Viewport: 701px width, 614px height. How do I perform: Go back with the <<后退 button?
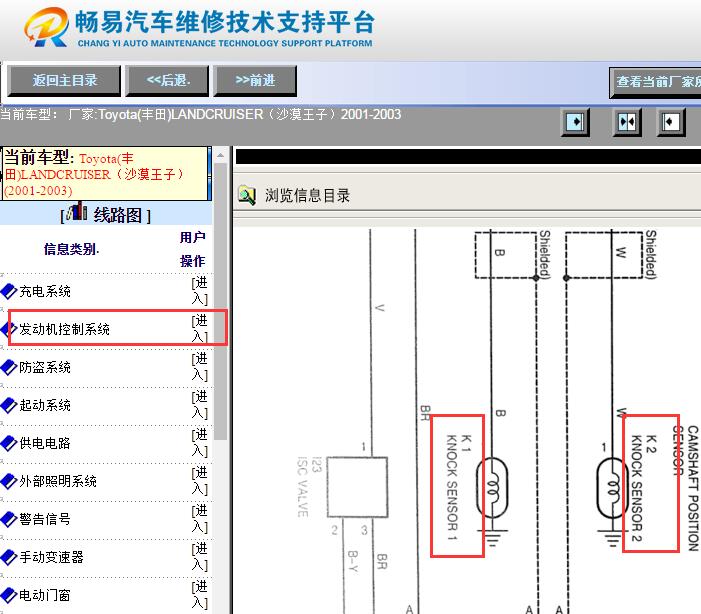[x=168, y=80]
